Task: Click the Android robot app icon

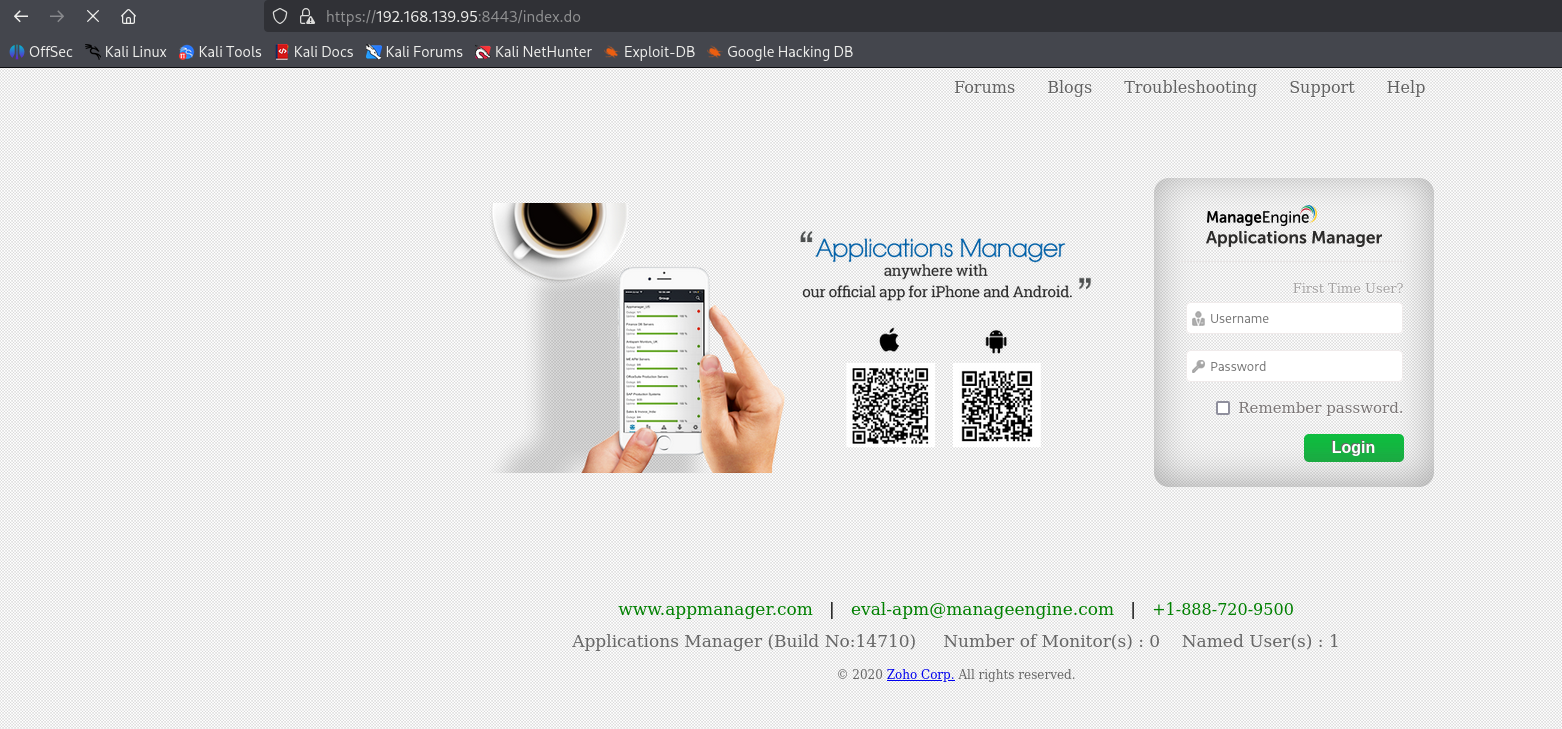Action: point(995,341)
